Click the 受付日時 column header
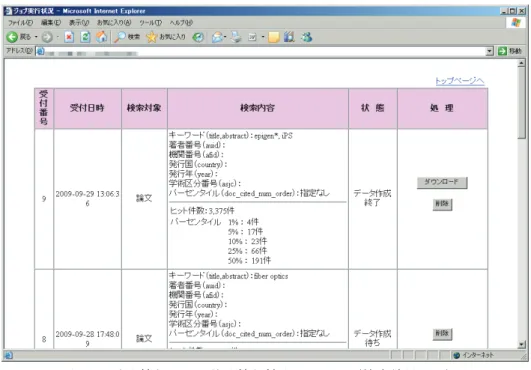The height and width of the screenshot is (370, 531). (x=87, y=108)
